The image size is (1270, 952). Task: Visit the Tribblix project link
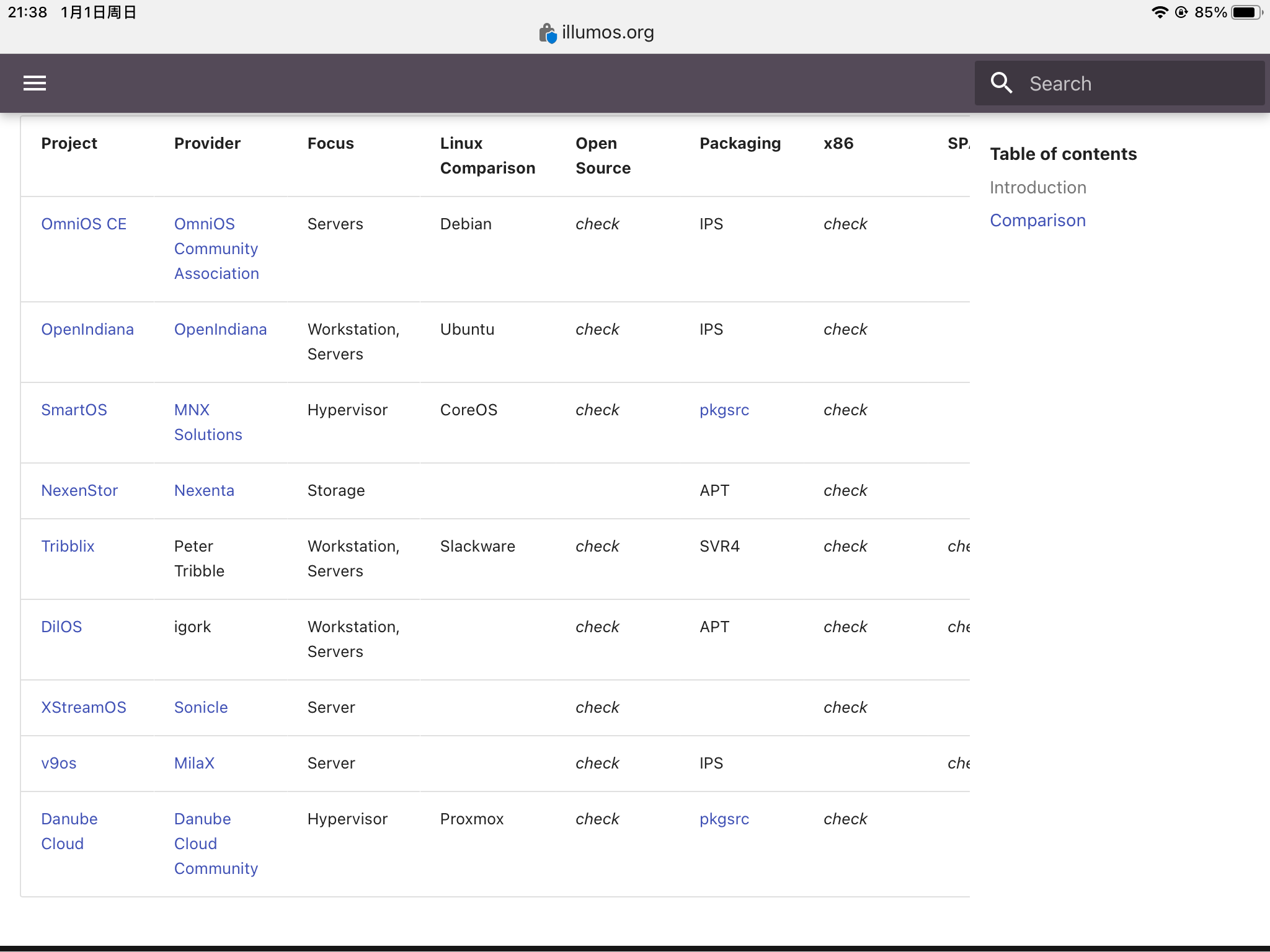(x=68, y=546)
